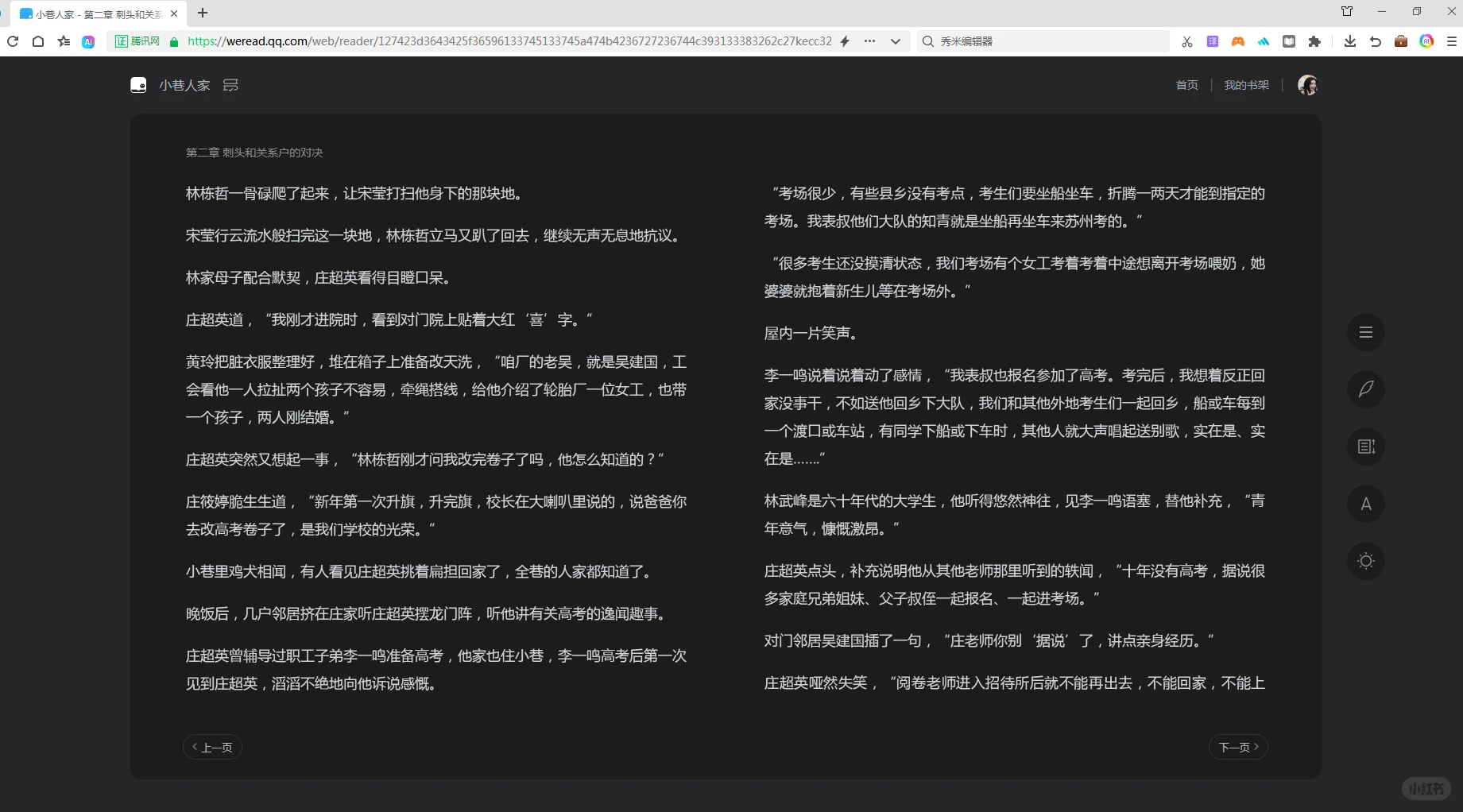Click the search magnifier icon

(927, 41)
